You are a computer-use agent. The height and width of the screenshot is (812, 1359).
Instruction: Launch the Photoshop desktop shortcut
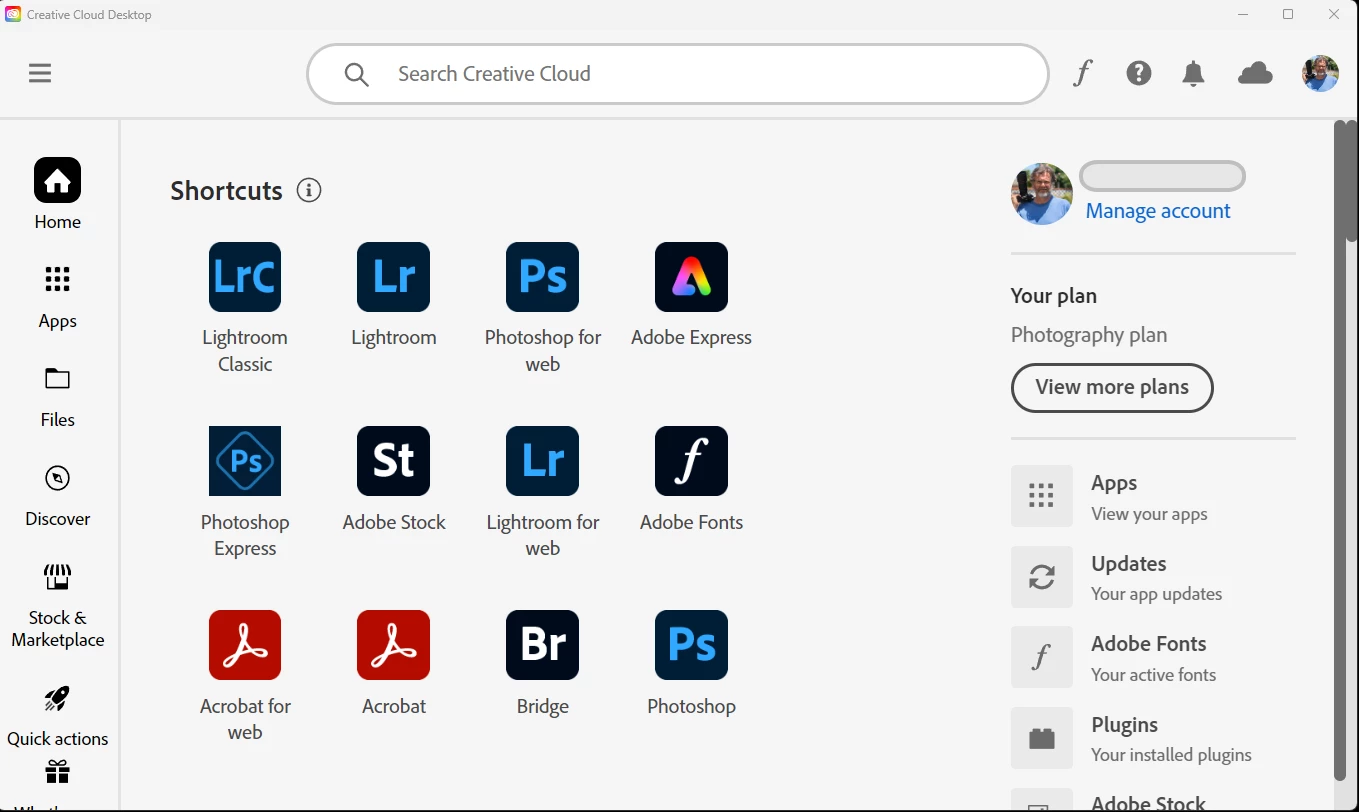tap(691, 663)
